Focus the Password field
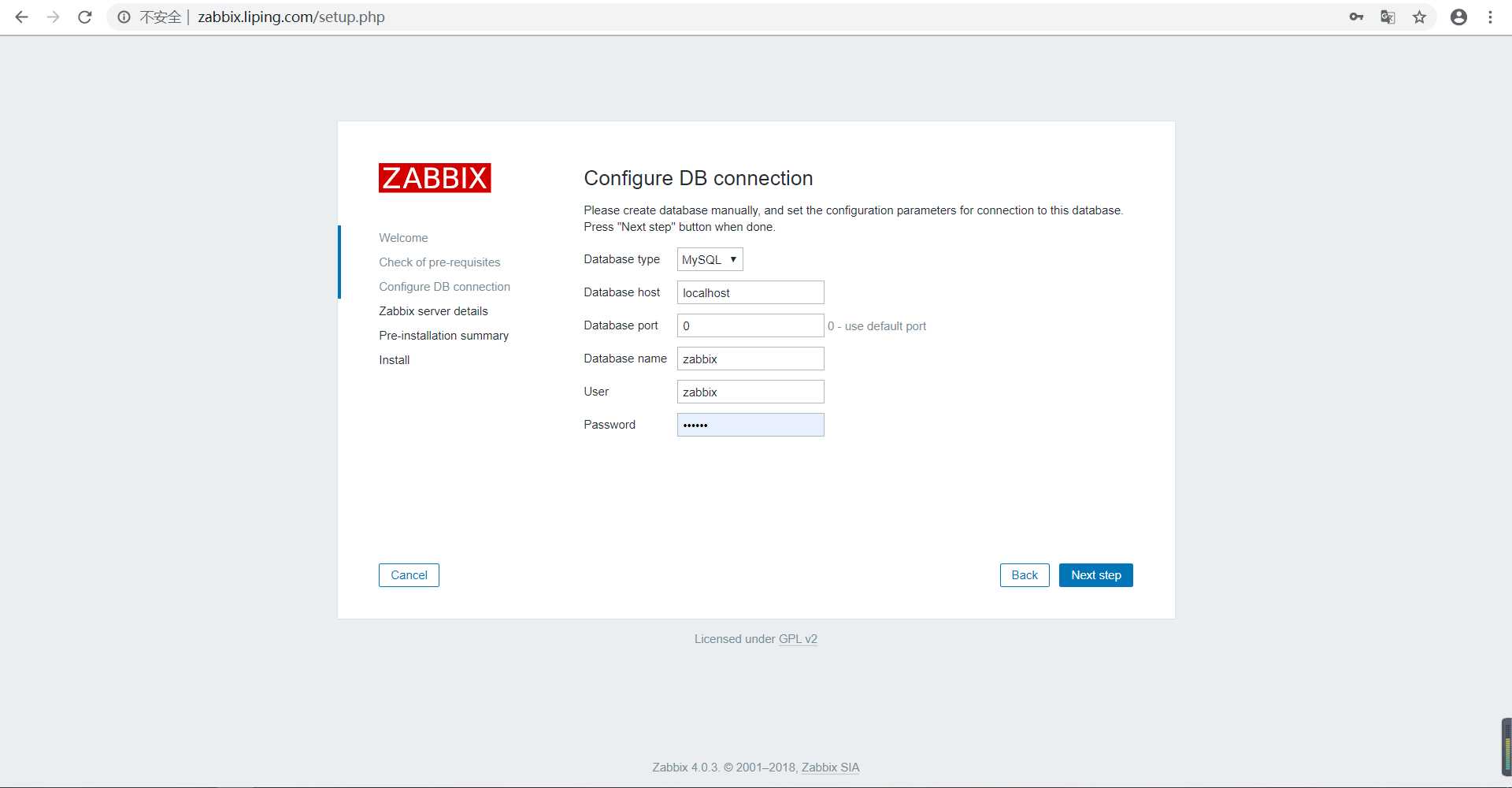 750,425
